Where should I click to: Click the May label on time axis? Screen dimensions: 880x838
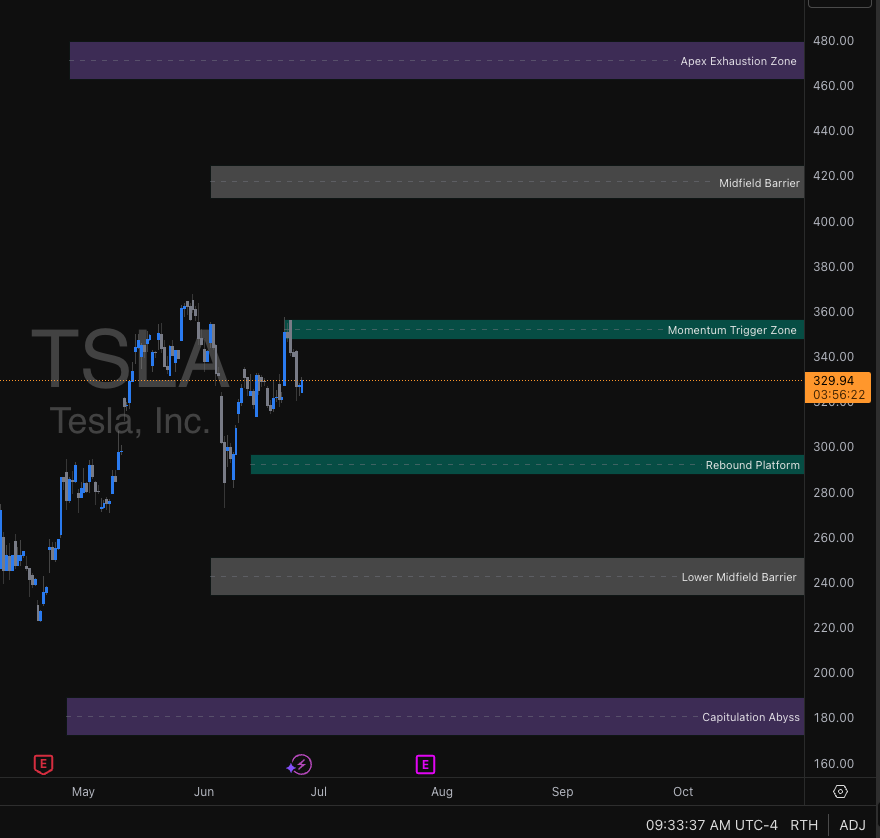pos(83,791)
